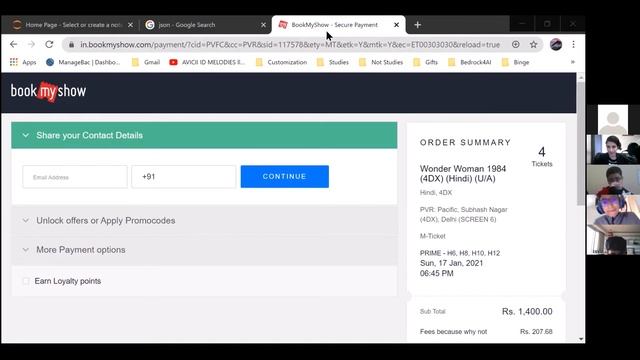Click the 4 Tickets count
This screenshot has height=360, width=640.
[x=542, y=157]
